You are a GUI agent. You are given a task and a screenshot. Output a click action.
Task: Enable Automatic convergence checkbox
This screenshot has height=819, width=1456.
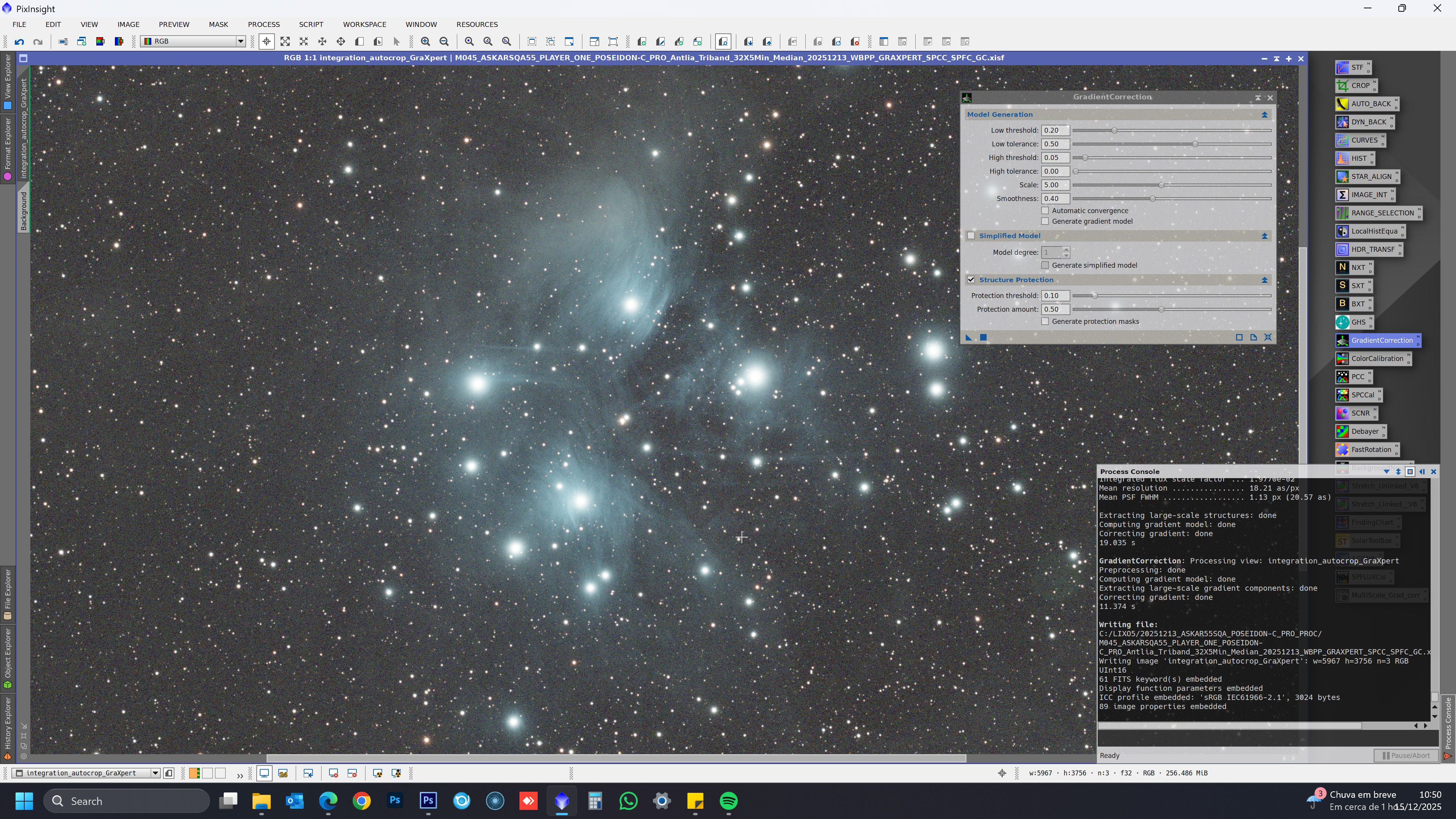point(1045,211)
